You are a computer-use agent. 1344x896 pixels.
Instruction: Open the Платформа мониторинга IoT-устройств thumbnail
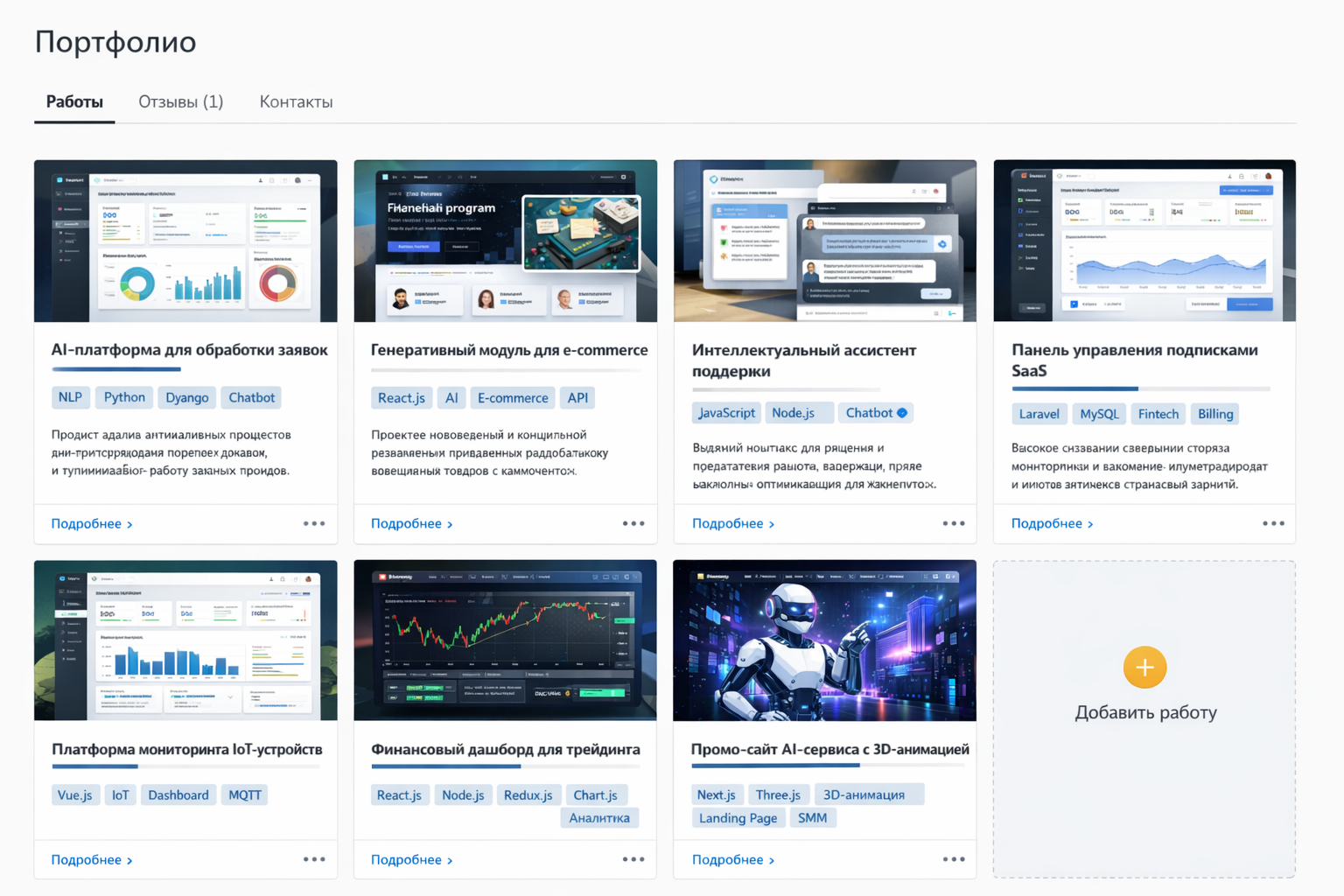(x=185, y=640)
